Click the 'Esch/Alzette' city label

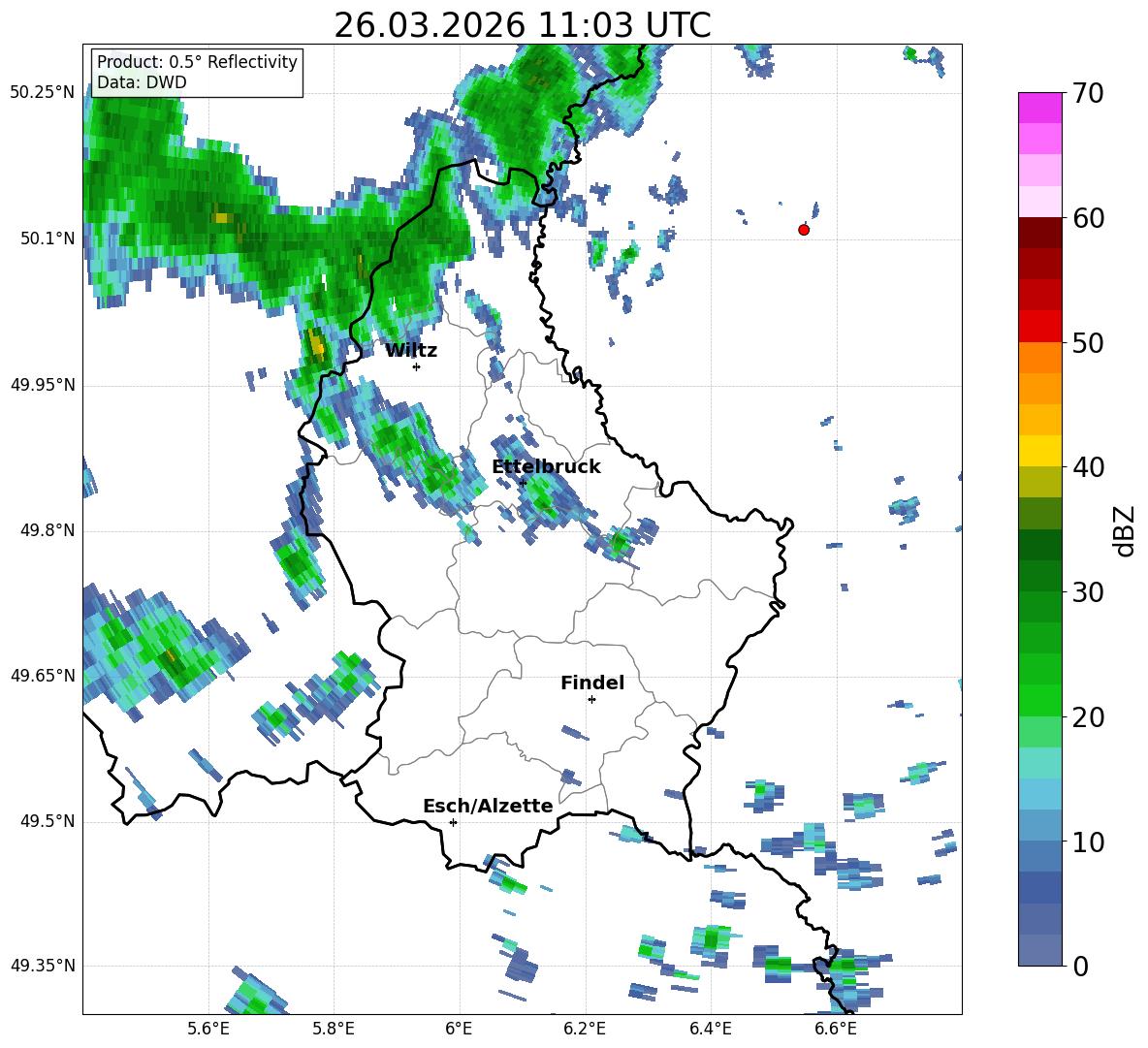pyautogui.click(x=488, y=806)
